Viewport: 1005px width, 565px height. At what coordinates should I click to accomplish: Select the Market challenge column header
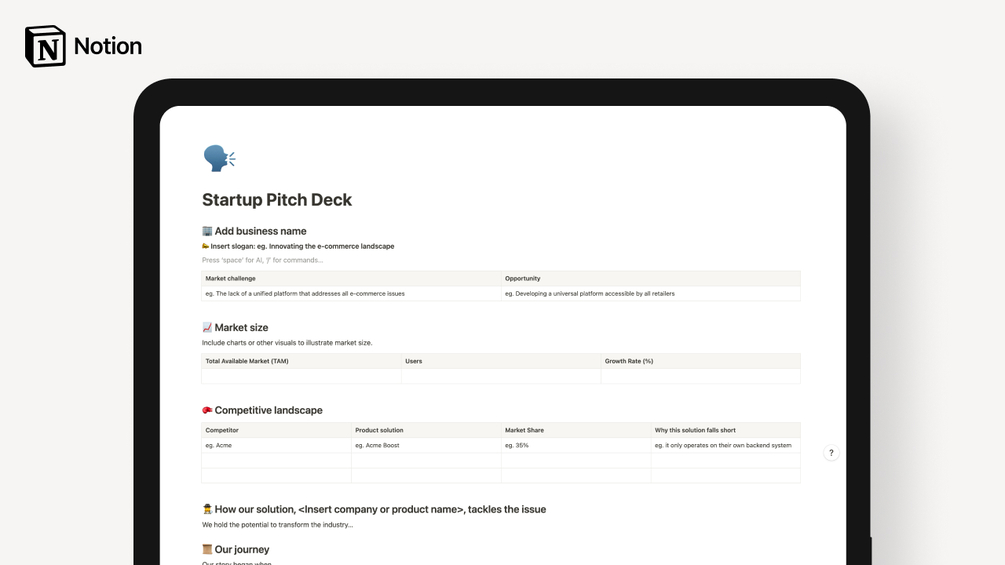[x=231, y=279]
